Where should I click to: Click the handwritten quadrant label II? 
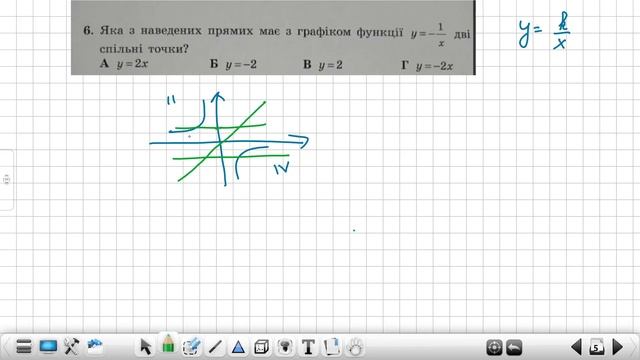[172, 100]
